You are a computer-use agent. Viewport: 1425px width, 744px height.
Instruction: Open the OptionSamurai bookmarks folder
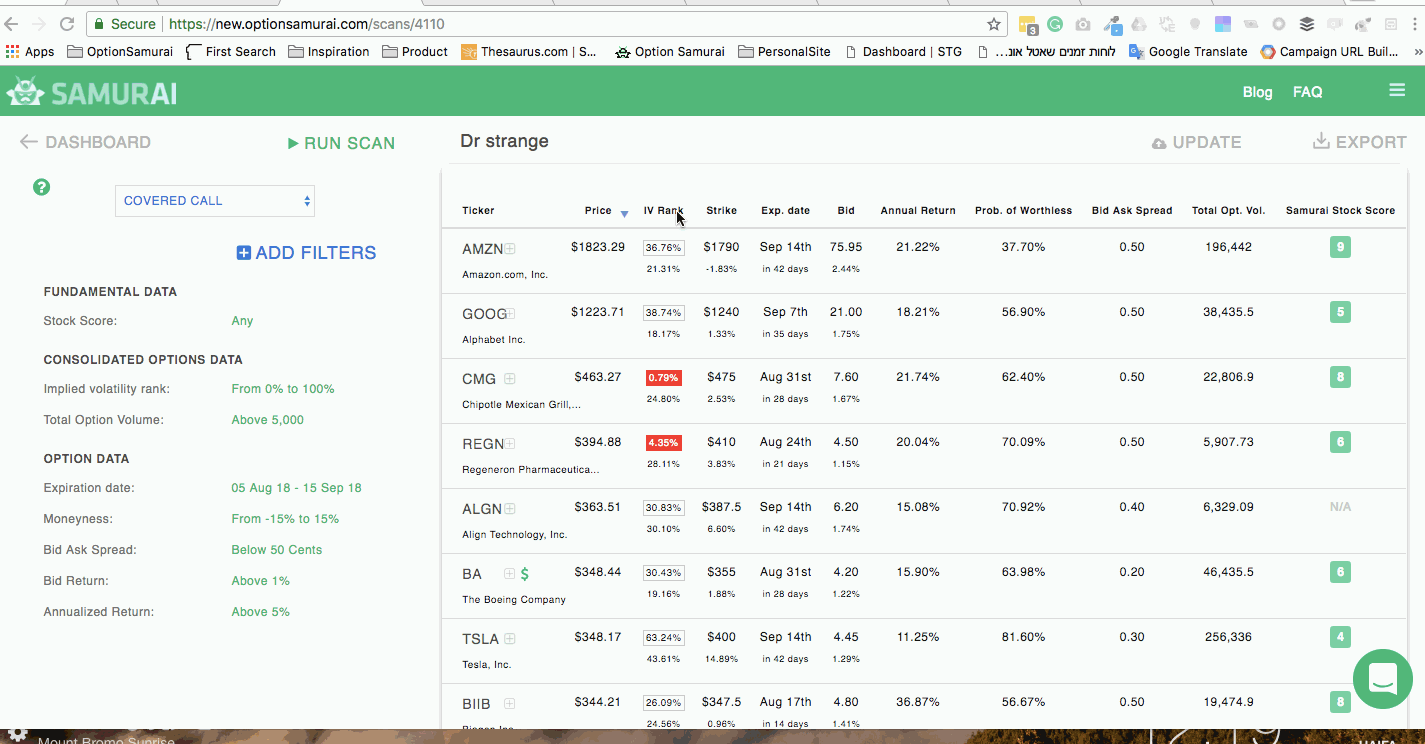[120, 51]
